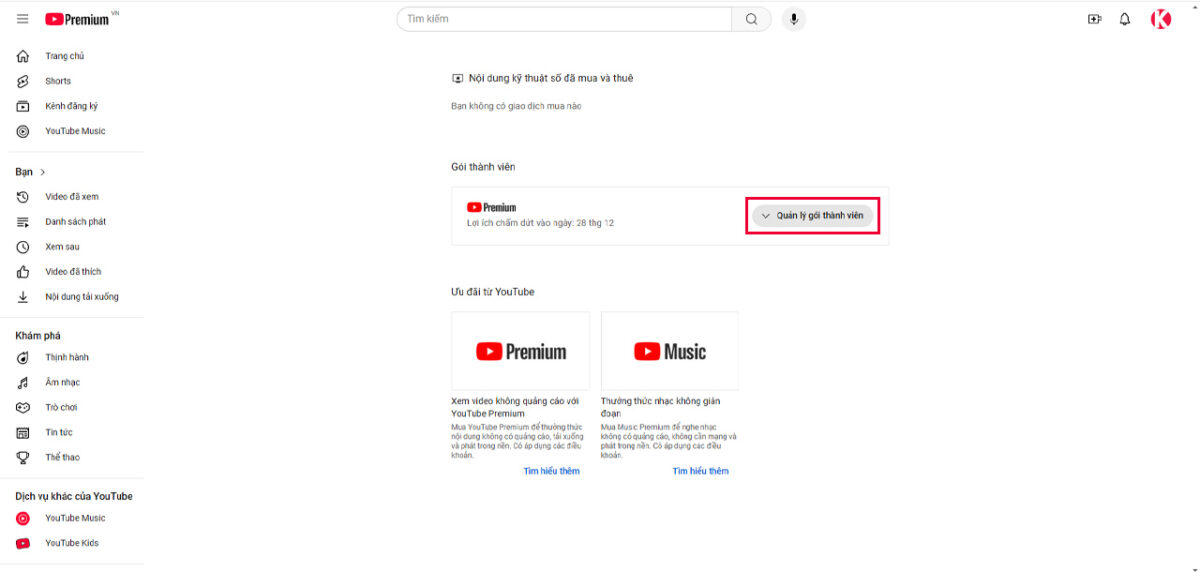The image size is (1200, 572).
Task: Click the YouTube Music offer thumbnail
Action: coord(670,351)
